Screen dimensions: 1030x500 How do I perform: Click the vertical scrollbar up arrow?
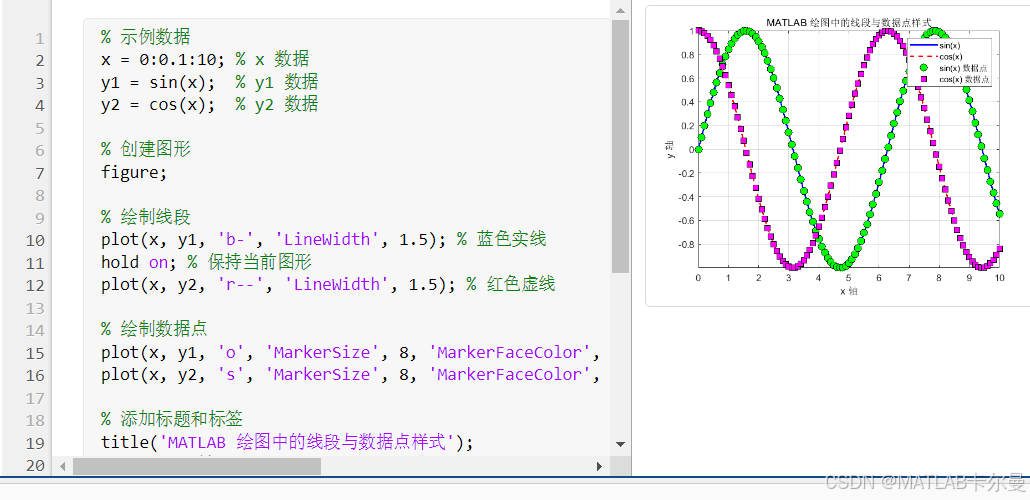click(x=620, y=9)
